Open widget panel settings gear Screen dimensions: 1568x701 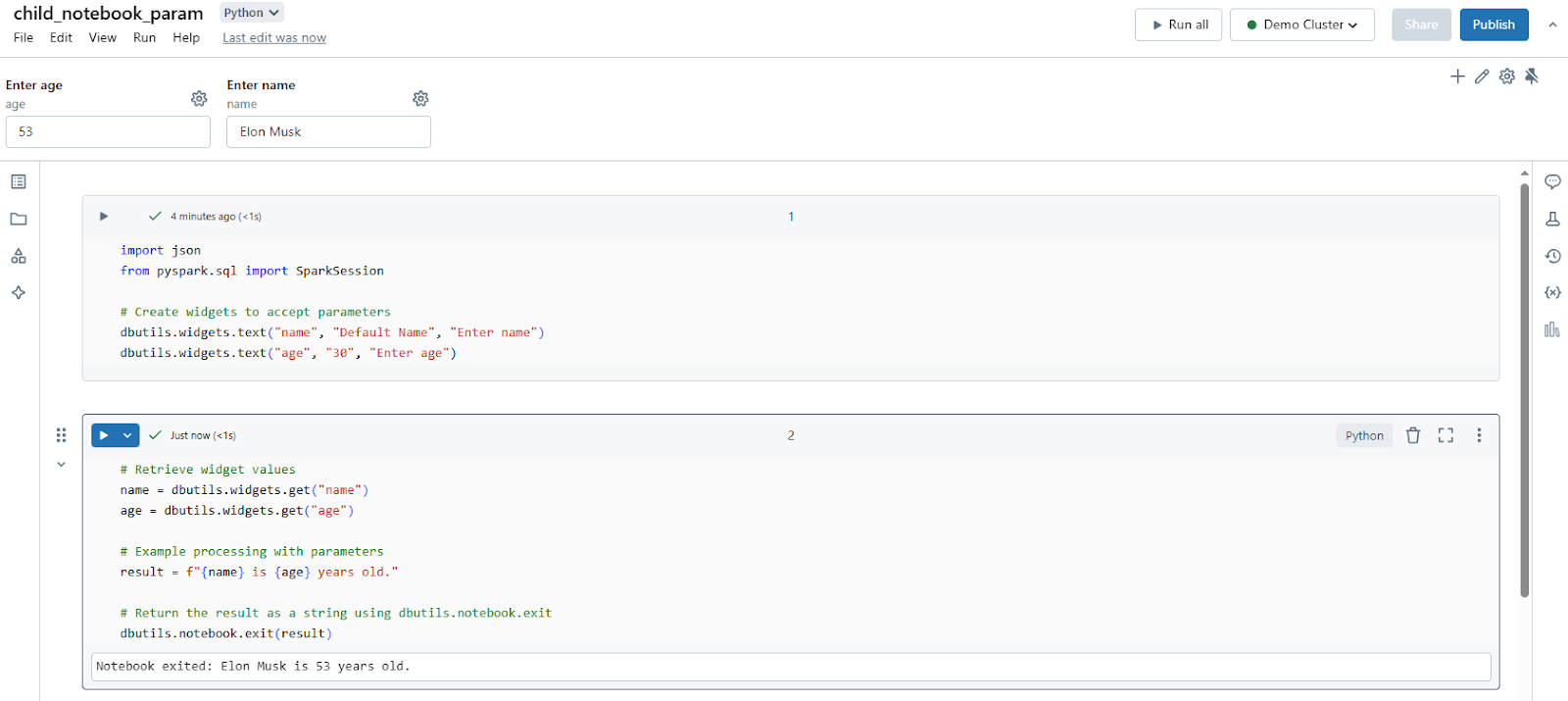tap(1507, 76)
